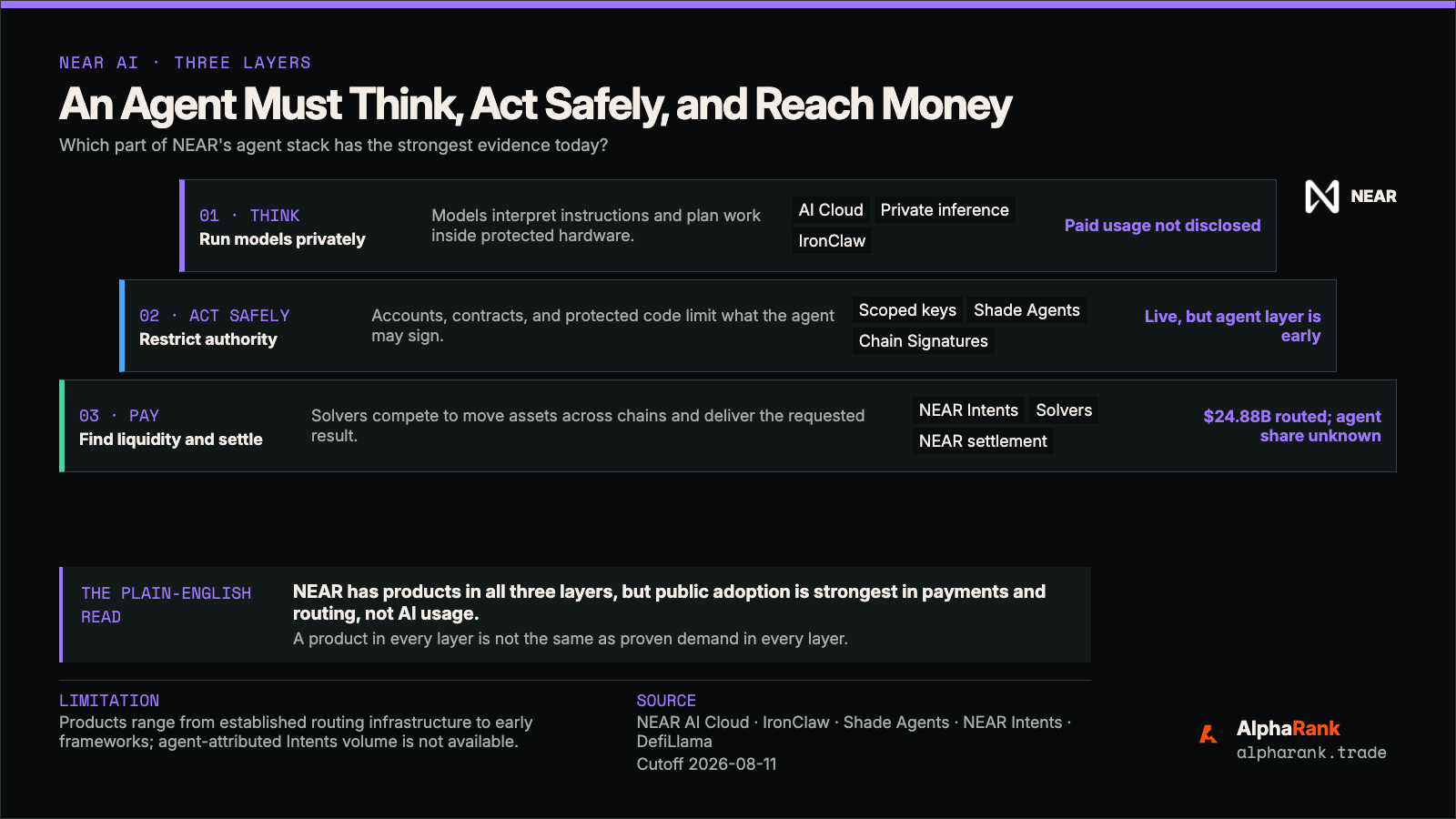This screenshot has height=819, width=1456.
Task: Select the NEAR settlement tag
Action: (983, 441)
